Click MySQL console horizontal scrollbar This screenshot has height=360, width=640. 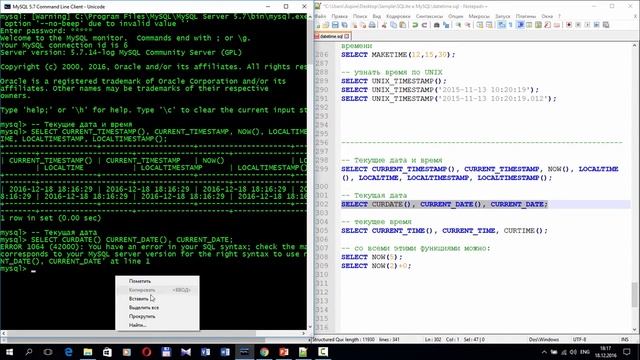[x=153, y=333]
